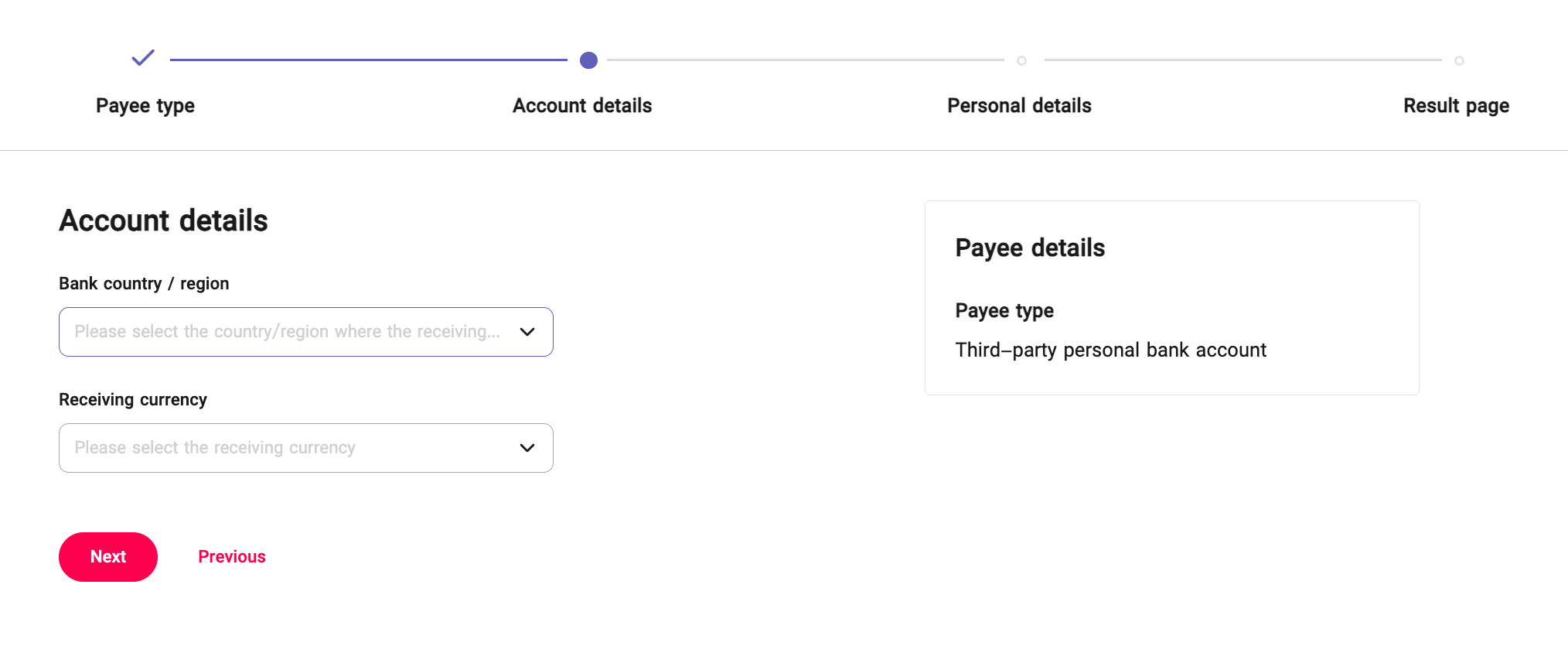Select the Account details step label

point(582,106)
